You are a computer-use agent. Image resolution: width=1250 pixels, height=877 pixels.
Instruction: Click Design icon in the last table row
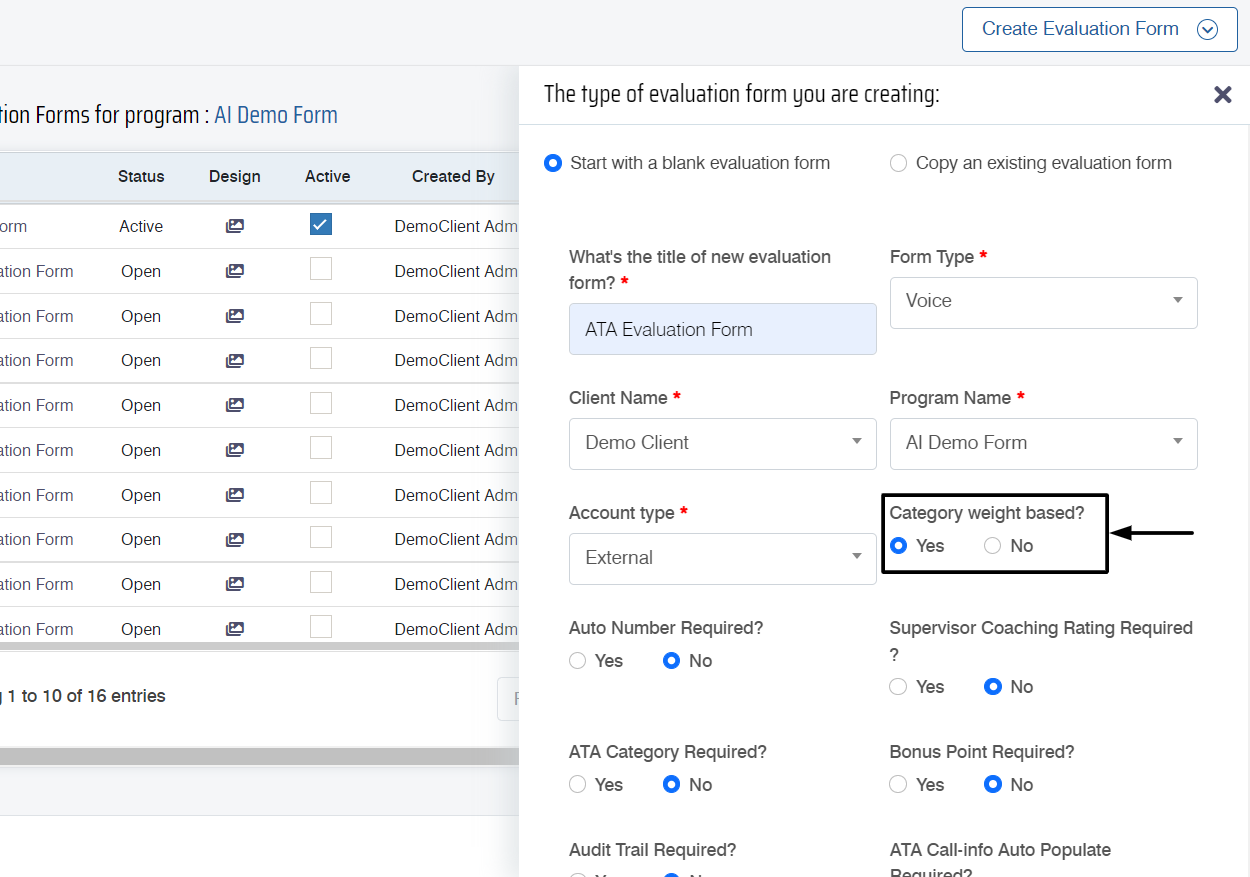[x=234, y=629]
